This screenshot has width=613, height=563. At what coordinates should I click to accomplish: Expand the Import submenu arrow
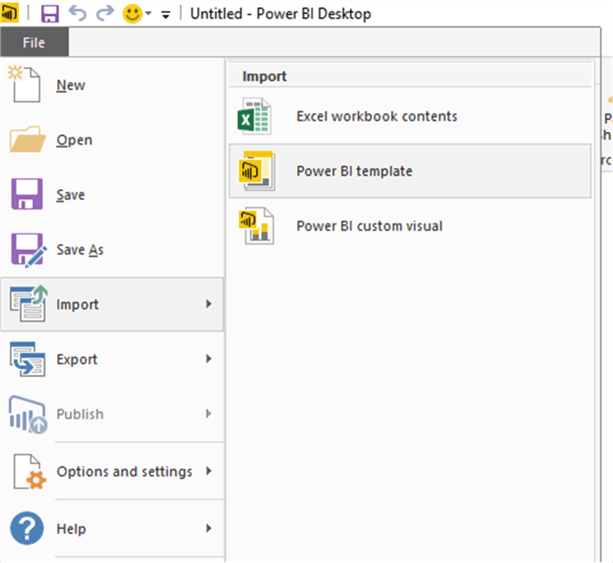pos(209,304)
